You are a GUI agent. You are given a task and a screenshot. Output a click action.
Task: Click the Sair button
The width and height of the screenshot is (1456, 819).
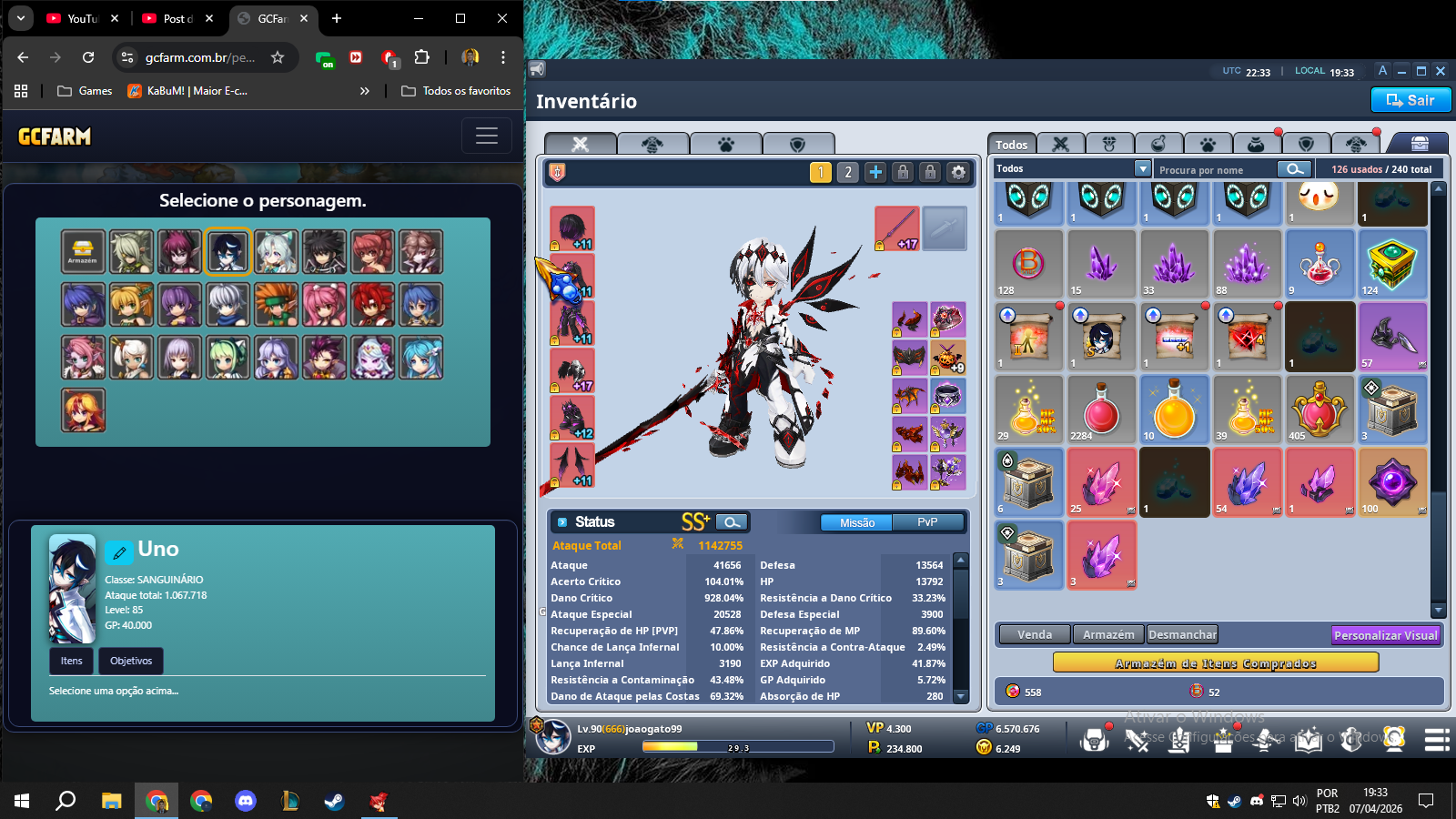pos(1410,100)
